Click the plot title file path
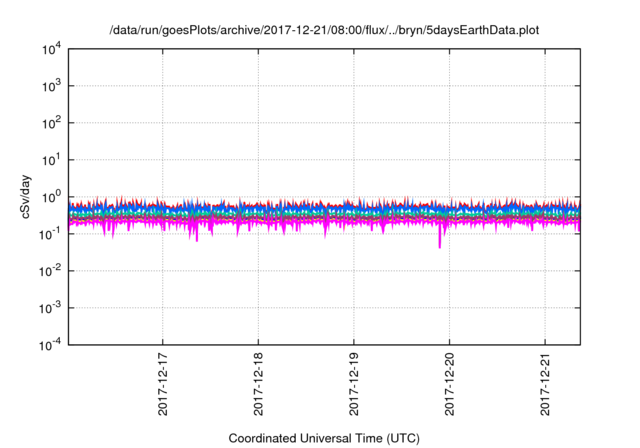 tap(324, 30)
